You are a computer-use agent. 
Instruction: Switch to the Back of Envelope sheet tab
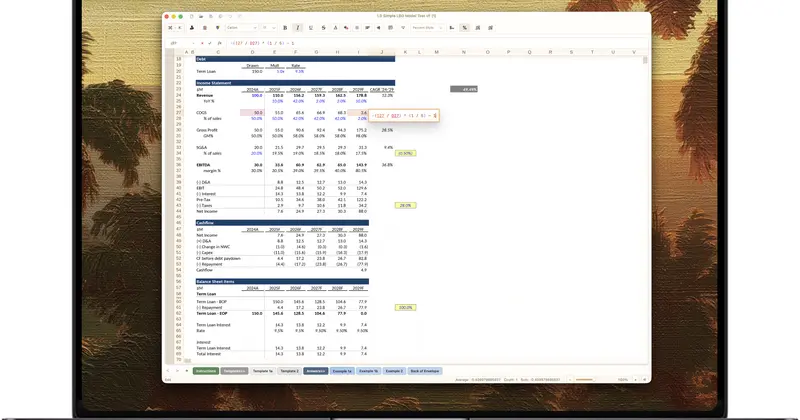(x=424, y=371)
